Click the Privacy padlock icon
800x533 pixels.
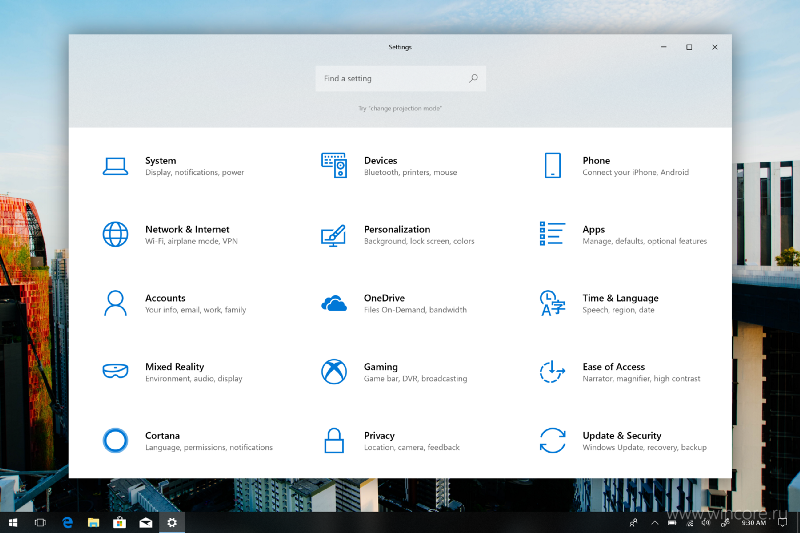334,440
